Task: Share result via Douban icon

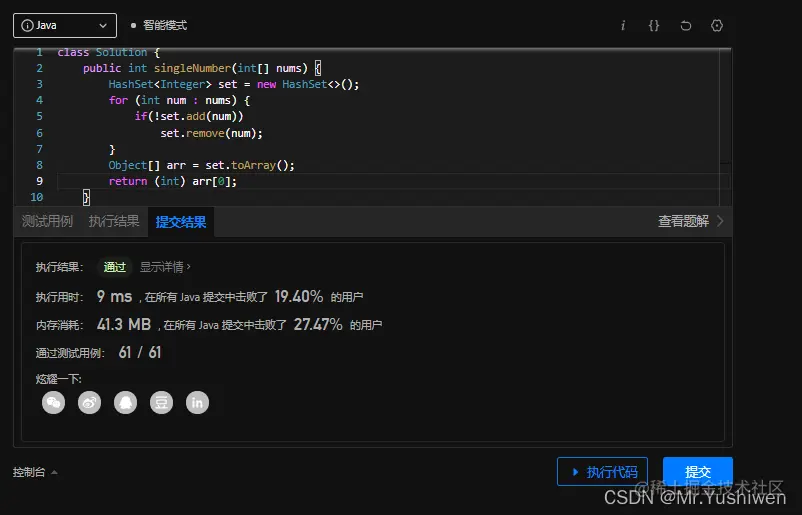Action: [162, 403]
